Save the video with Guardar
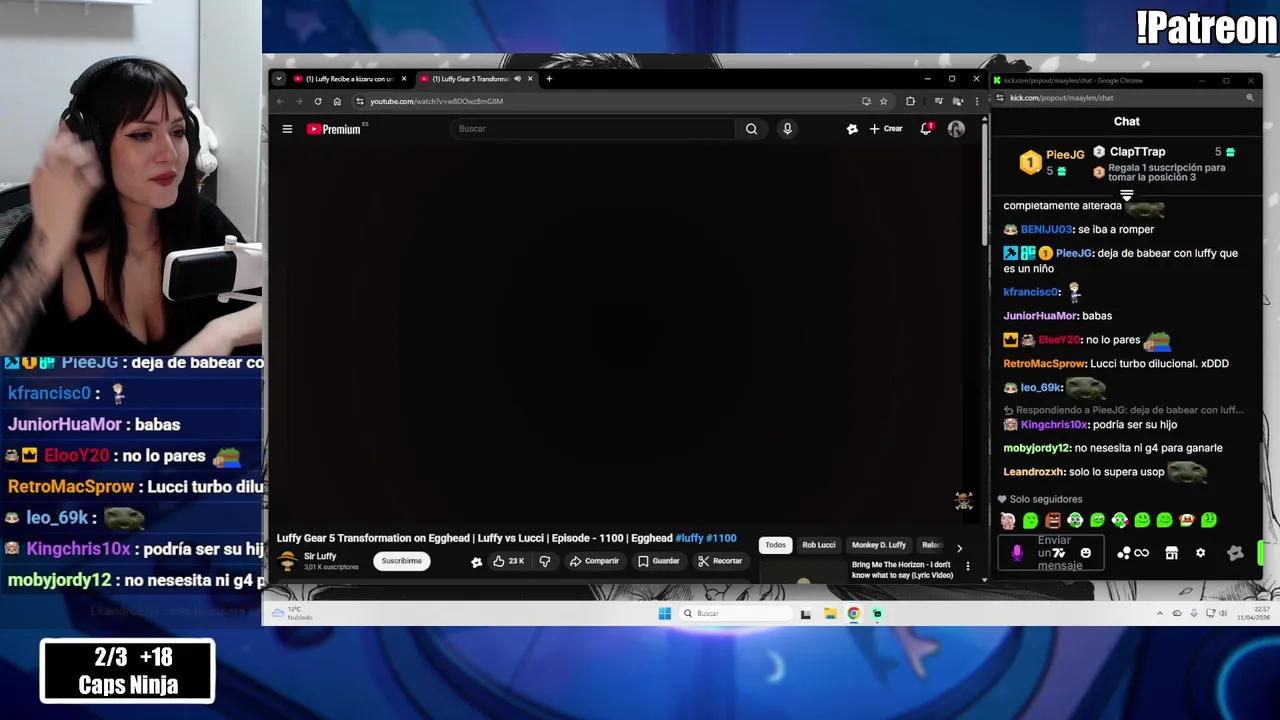Image resolution: width=1280 pixels, height=720 pixels. [659, 561]
